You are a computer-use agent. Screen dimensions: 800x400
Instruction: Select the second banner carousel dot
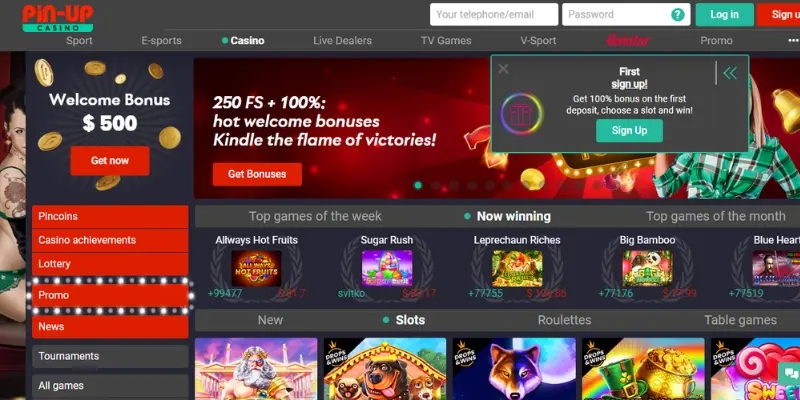click(436, 185)
